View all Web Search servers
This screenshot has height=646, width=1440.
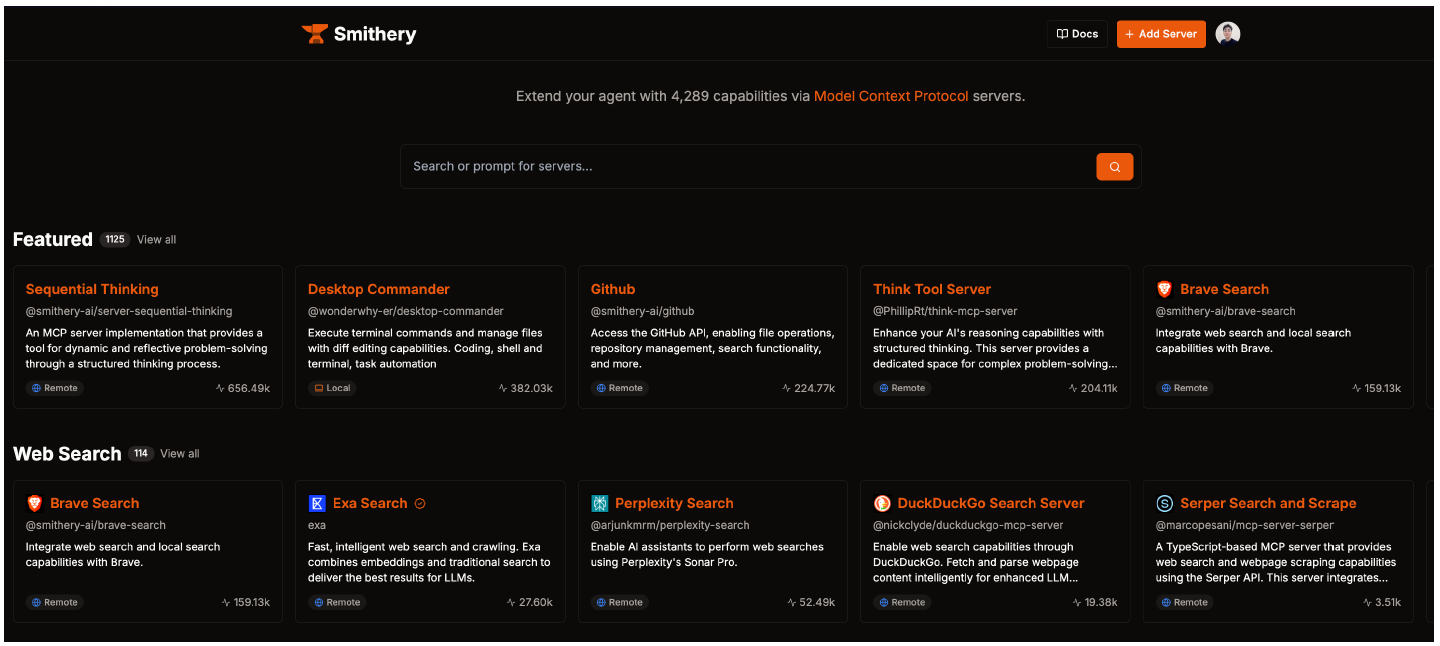tap(180, 453)
